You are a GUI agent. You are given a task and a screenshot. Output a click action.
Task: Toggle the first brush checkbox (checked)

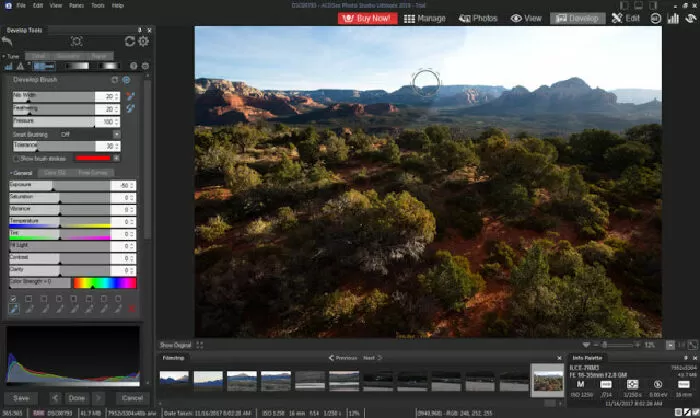point(13,298)
